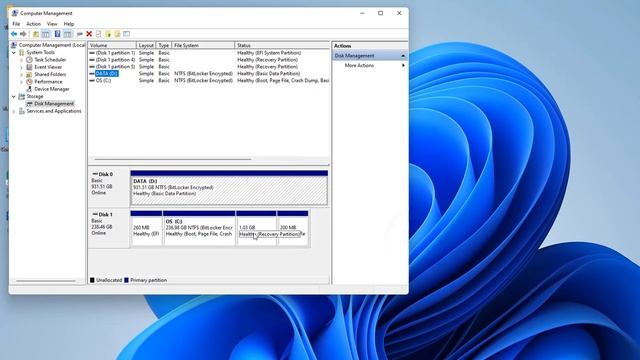Click the gray Forward arrow toolbar icon
The image size is (640, 360).
(x=23, y=34)
